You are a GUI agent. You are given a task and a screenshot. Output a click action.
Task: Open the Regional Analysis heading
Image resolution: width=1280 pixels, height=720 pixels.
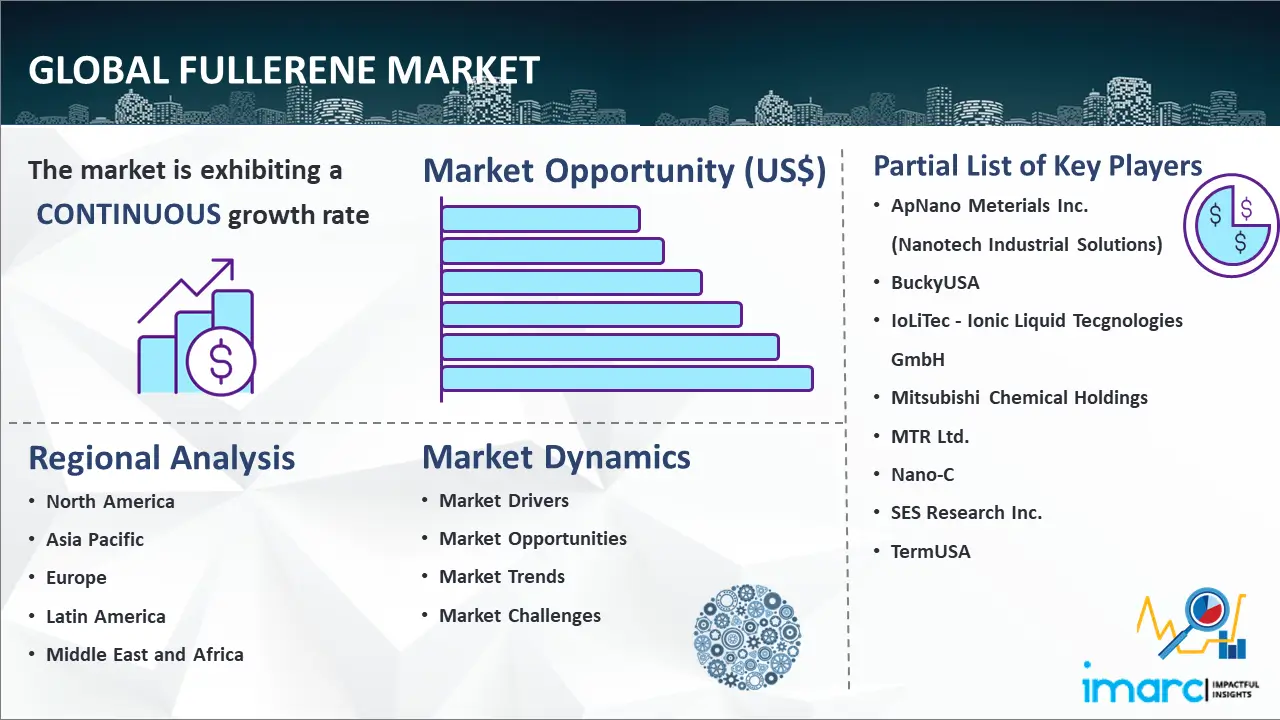pos(161,458)
